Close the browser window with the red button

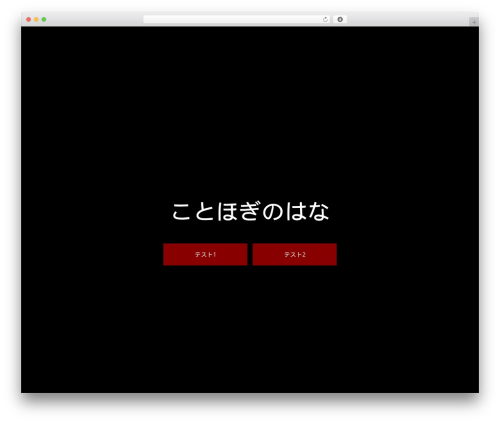click(29, 19)
